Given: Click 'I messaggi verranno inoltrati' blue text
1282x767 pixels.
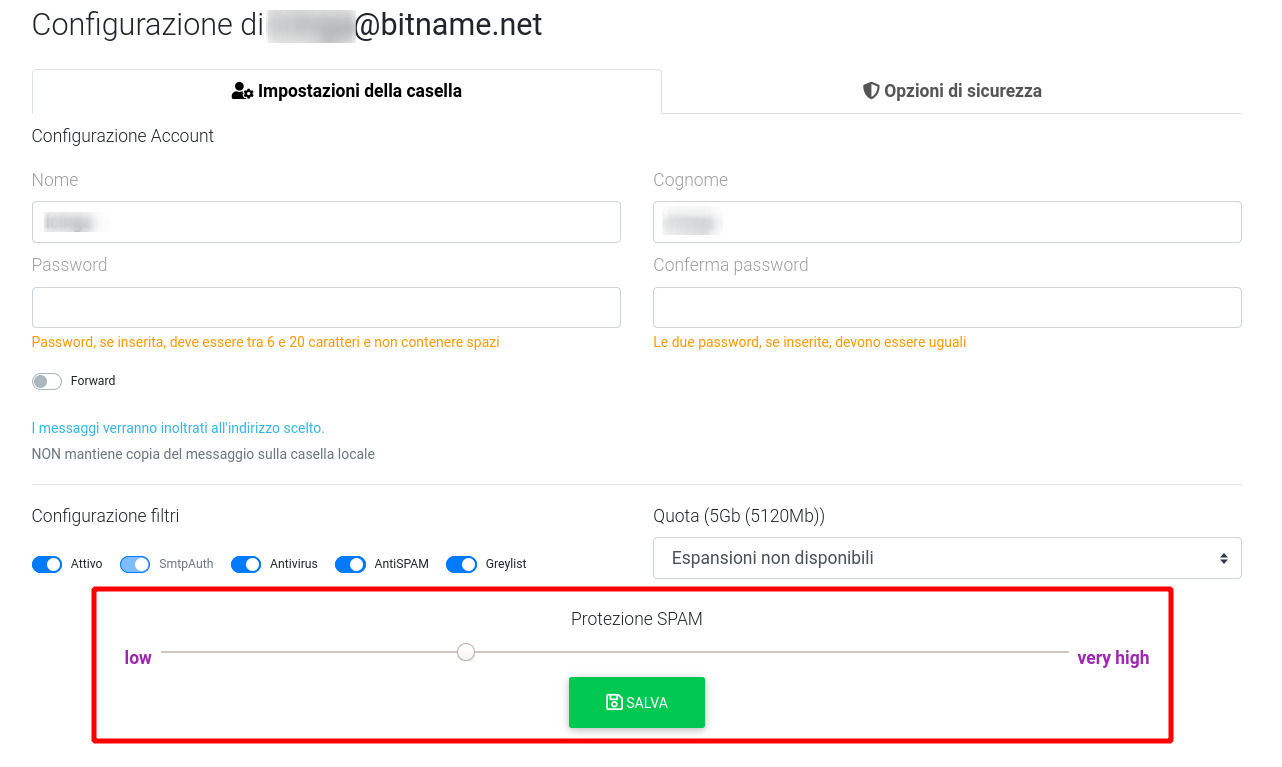Looking at the screenshot, I should pyautogui.click(x=178, y=428).
